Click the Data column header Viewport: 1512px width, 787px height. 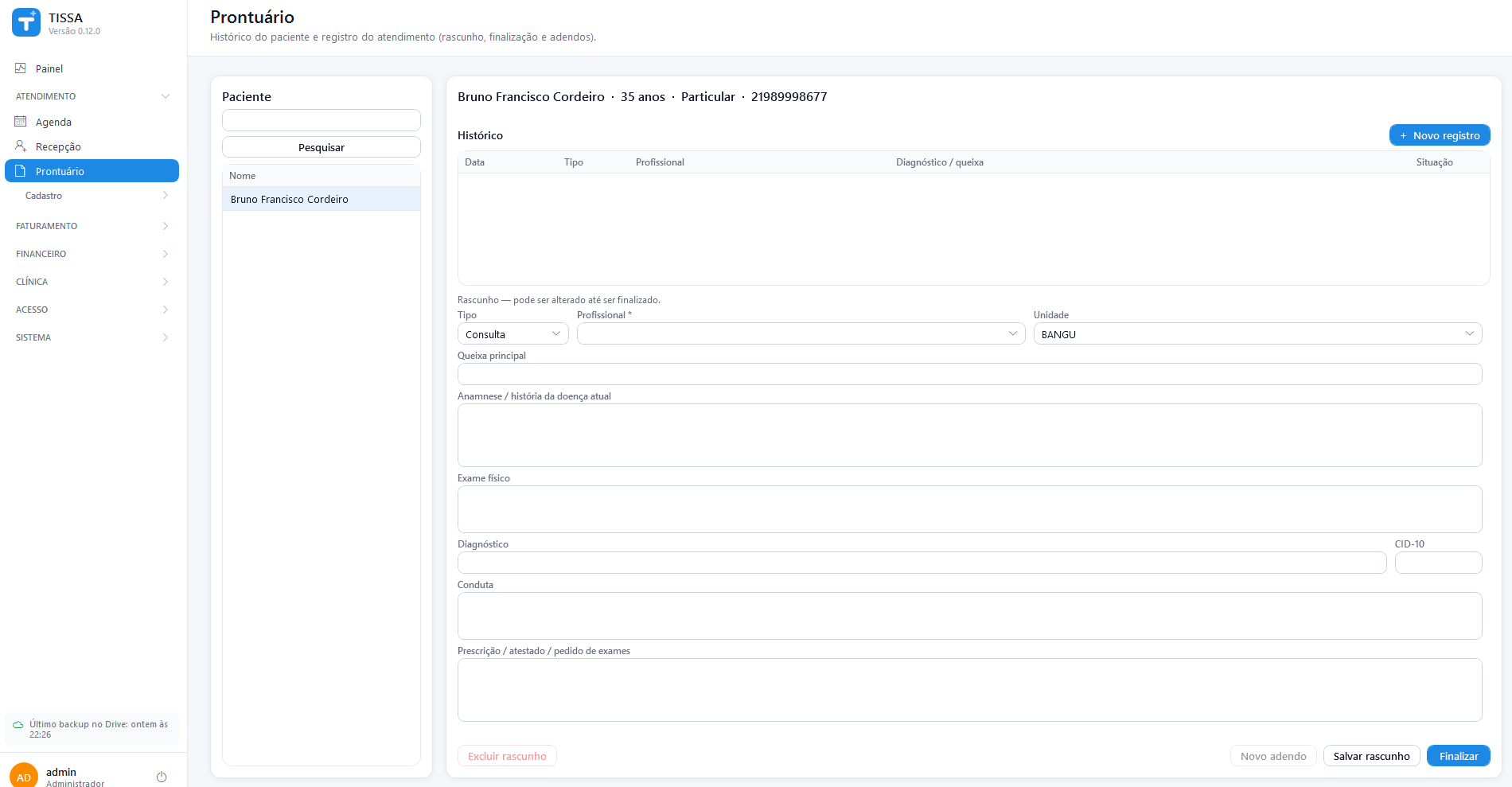(474, 162)
